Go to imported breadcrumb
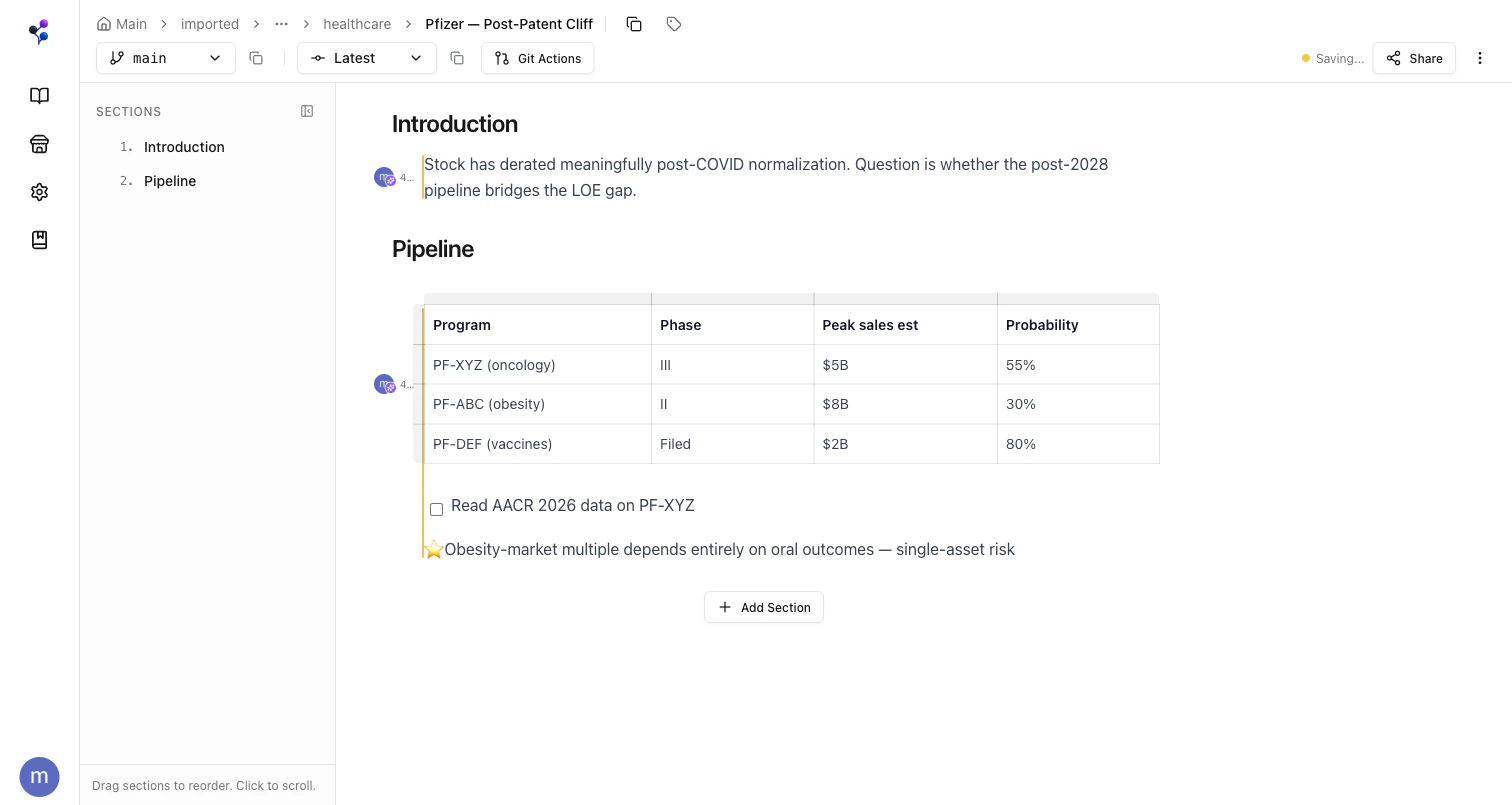 pos(210,24)
